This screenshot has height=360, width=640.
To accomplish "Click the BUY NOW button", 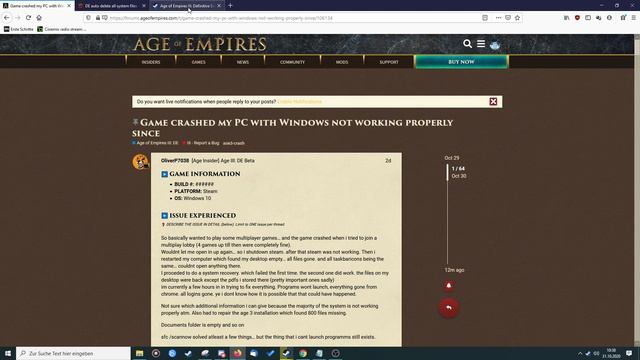I will click(461, 62).
